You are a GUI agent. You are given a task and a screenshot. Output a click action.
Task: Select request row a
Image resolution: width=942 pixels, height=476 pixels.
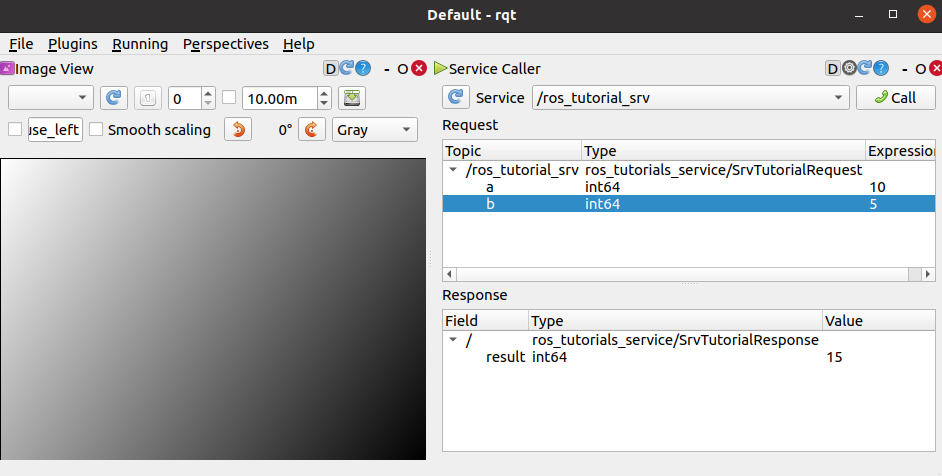point(689,187)
